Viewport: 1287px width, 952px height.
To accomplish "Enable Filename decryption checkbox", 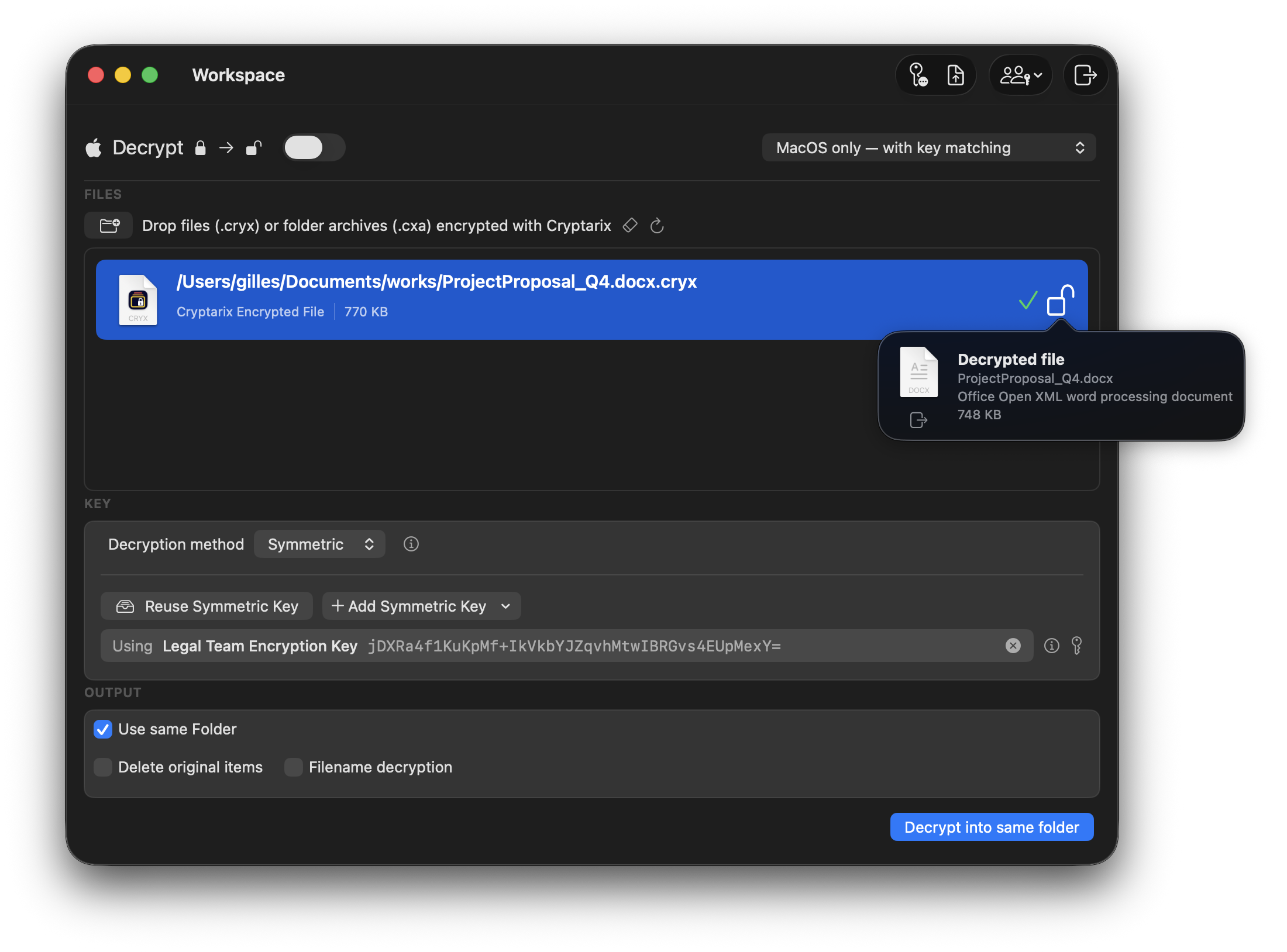I will click(294, 767).
